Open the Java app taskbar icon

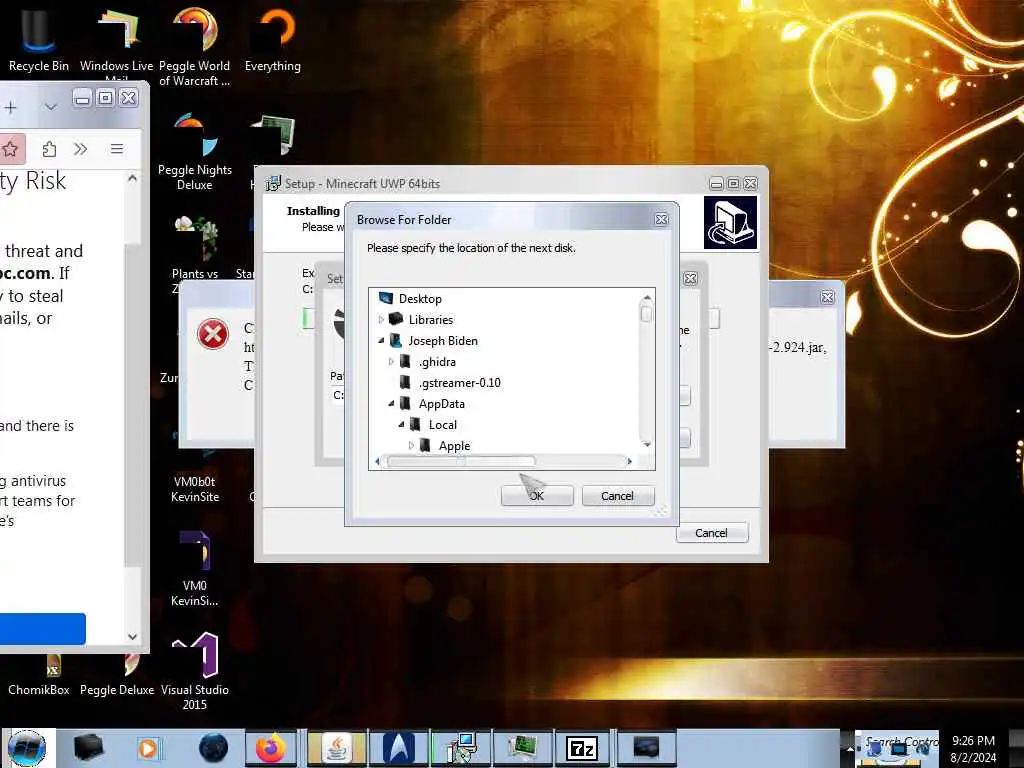(336, 748)
